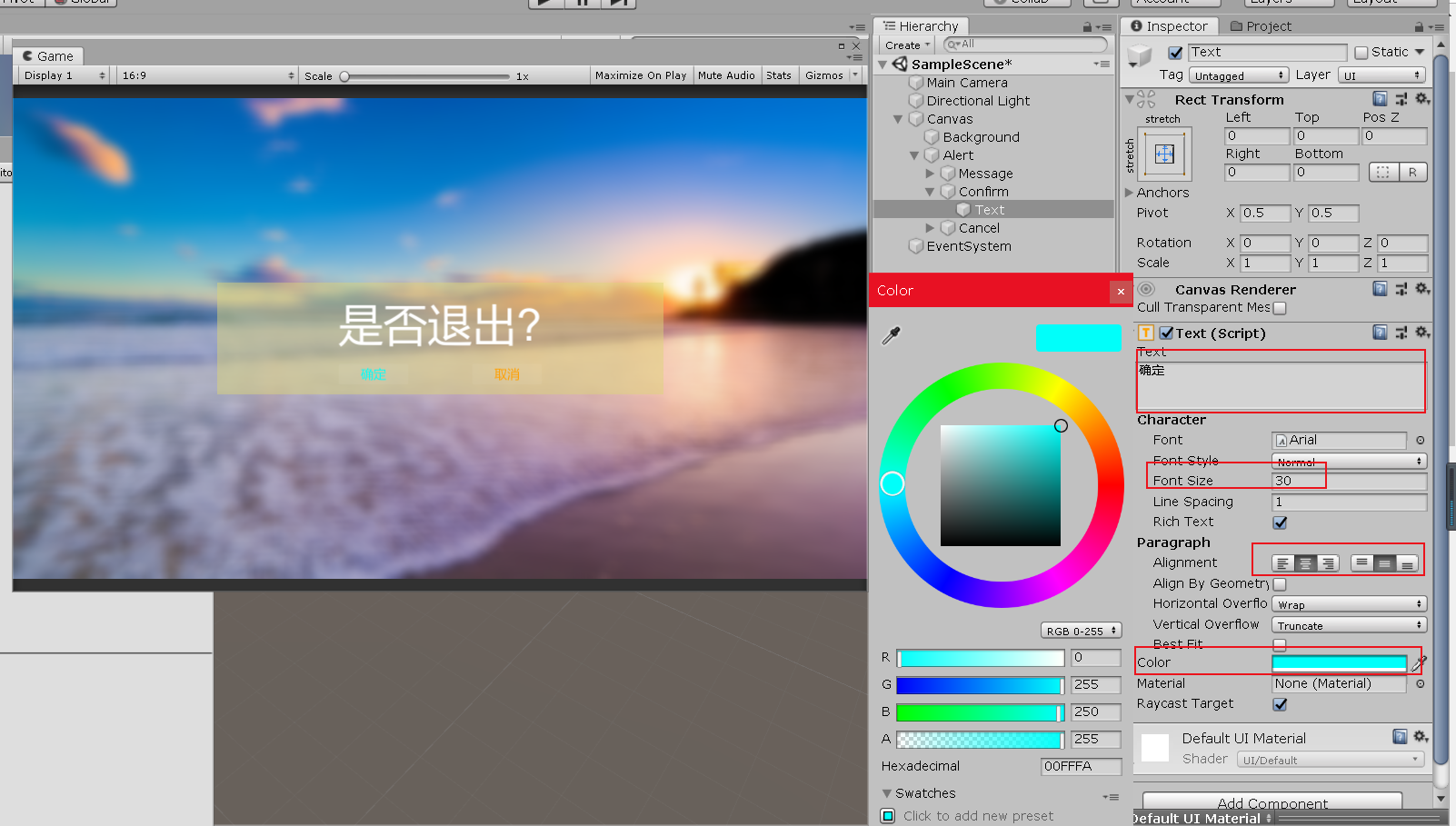Viewport: 1456px width, 826px height.
Task: Click the Maximize On Play button
Action: [641, 75]
